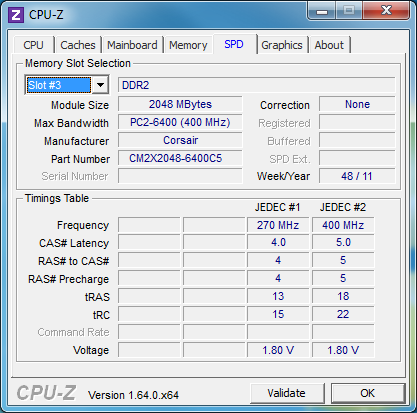The width and height of the screenshot is (417, 413).
Task: Select the tRC value 15
Action: 278,314
